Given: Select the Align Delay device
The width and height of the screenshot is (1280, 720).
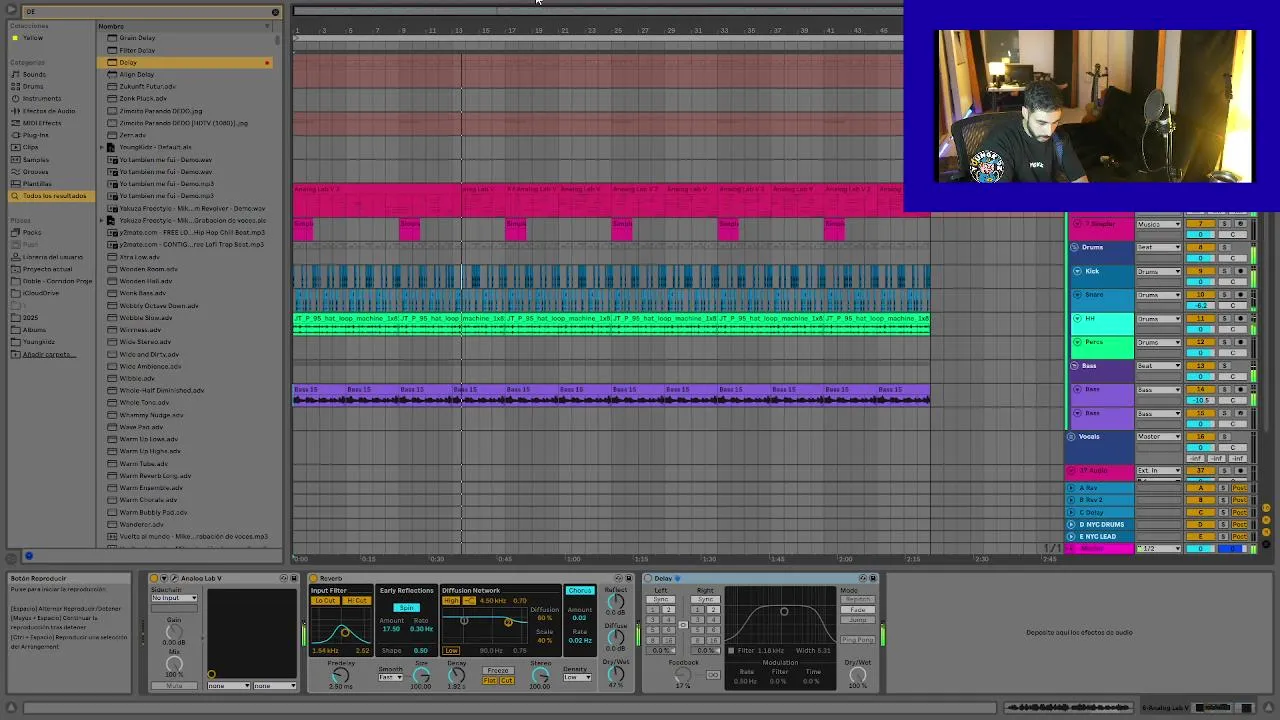Looking at the screenshot, I should coord(136,74).
